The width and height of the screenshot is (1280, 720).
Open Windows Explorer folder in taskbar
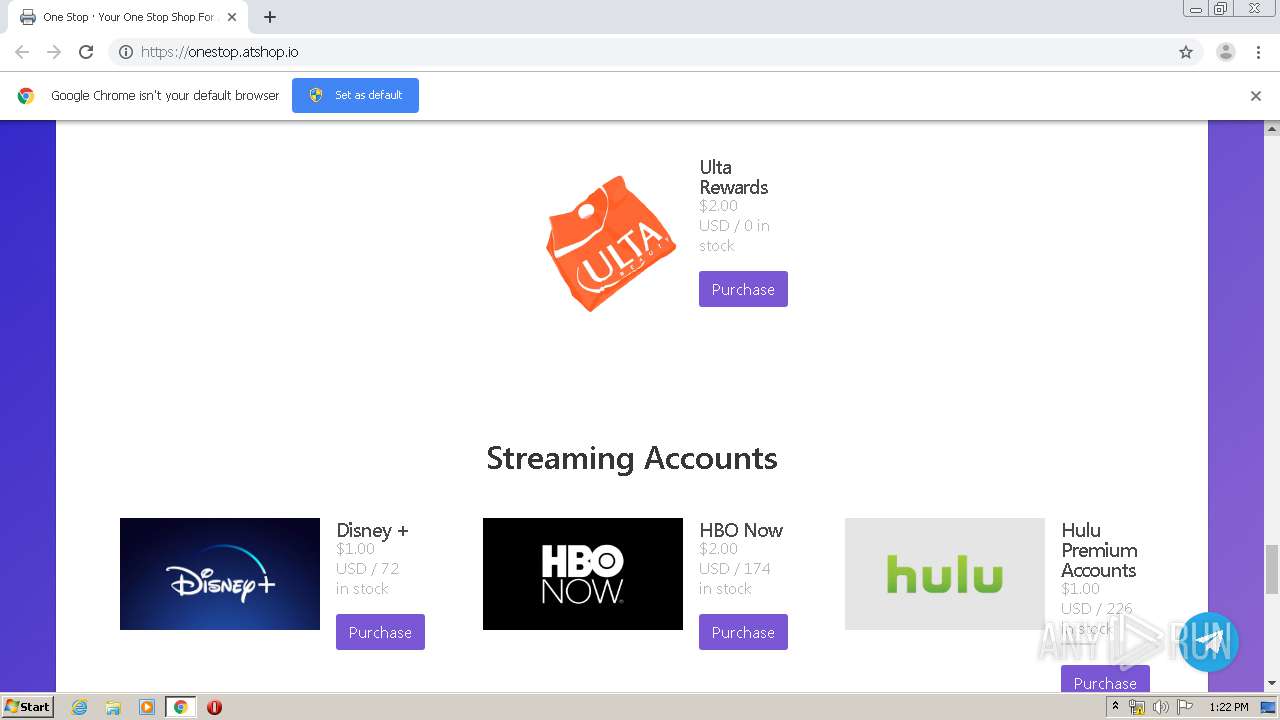click(113, 707)
